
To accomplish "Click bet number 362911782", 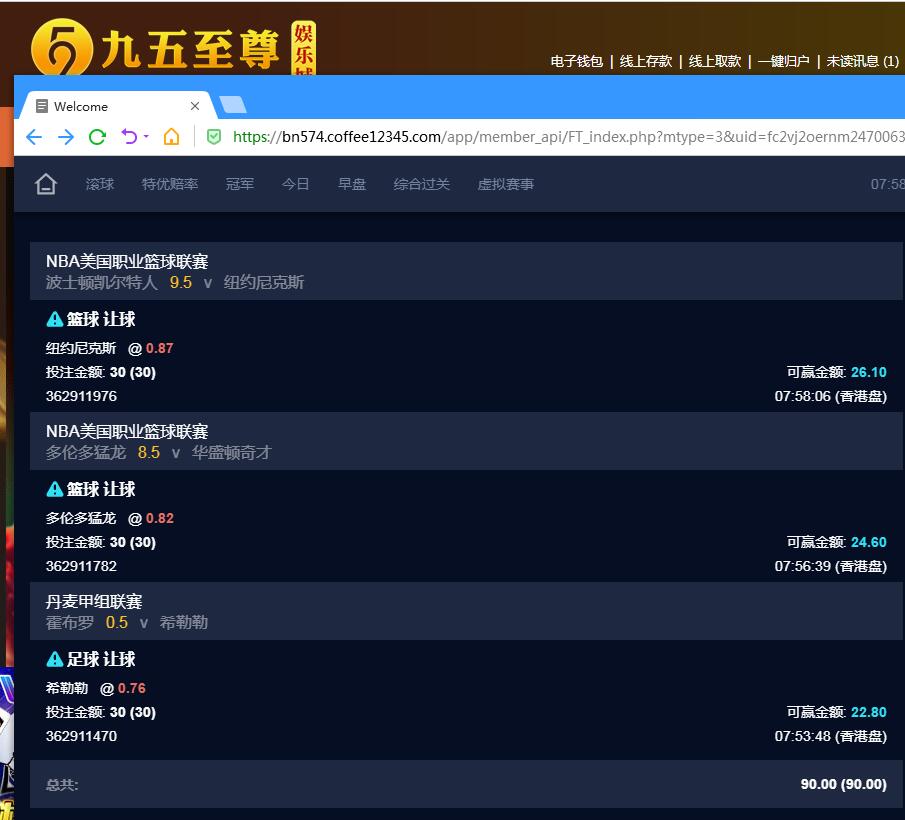I will coord(81,566).
